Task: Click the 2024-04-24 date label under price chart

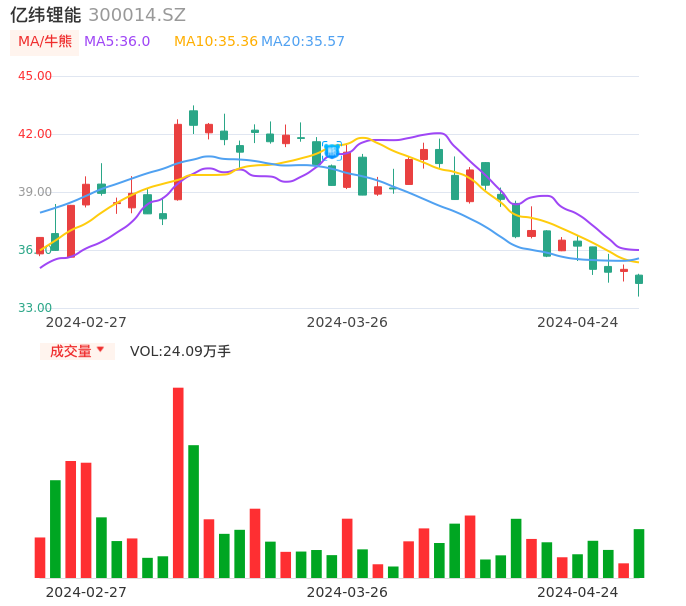Action: 578,322
